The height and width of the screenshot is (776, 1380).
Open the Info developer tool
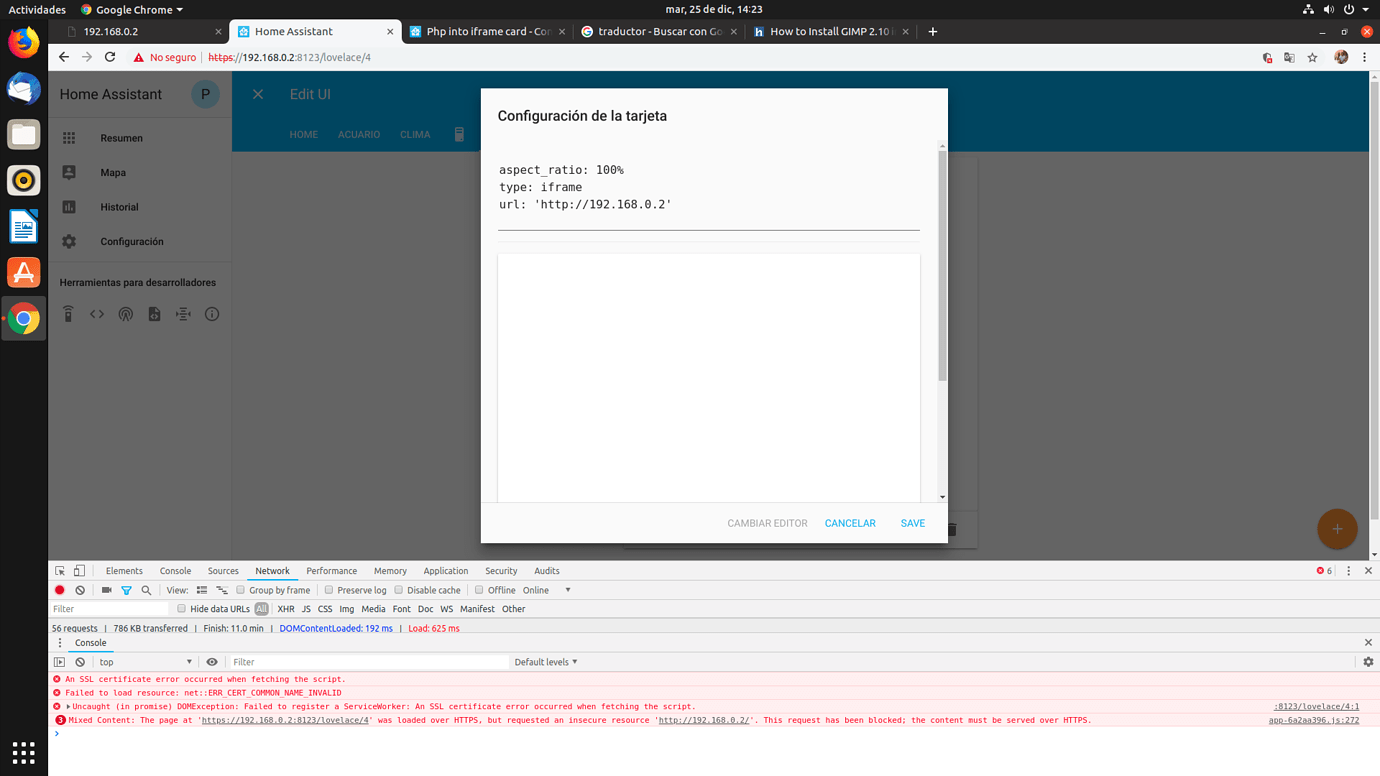210,313
